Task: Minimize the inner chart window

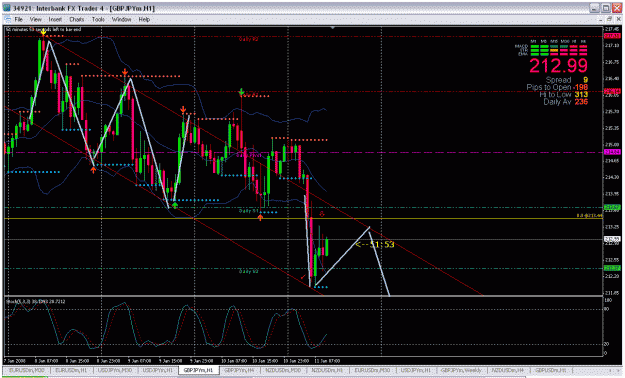Action: pos(601,19)
